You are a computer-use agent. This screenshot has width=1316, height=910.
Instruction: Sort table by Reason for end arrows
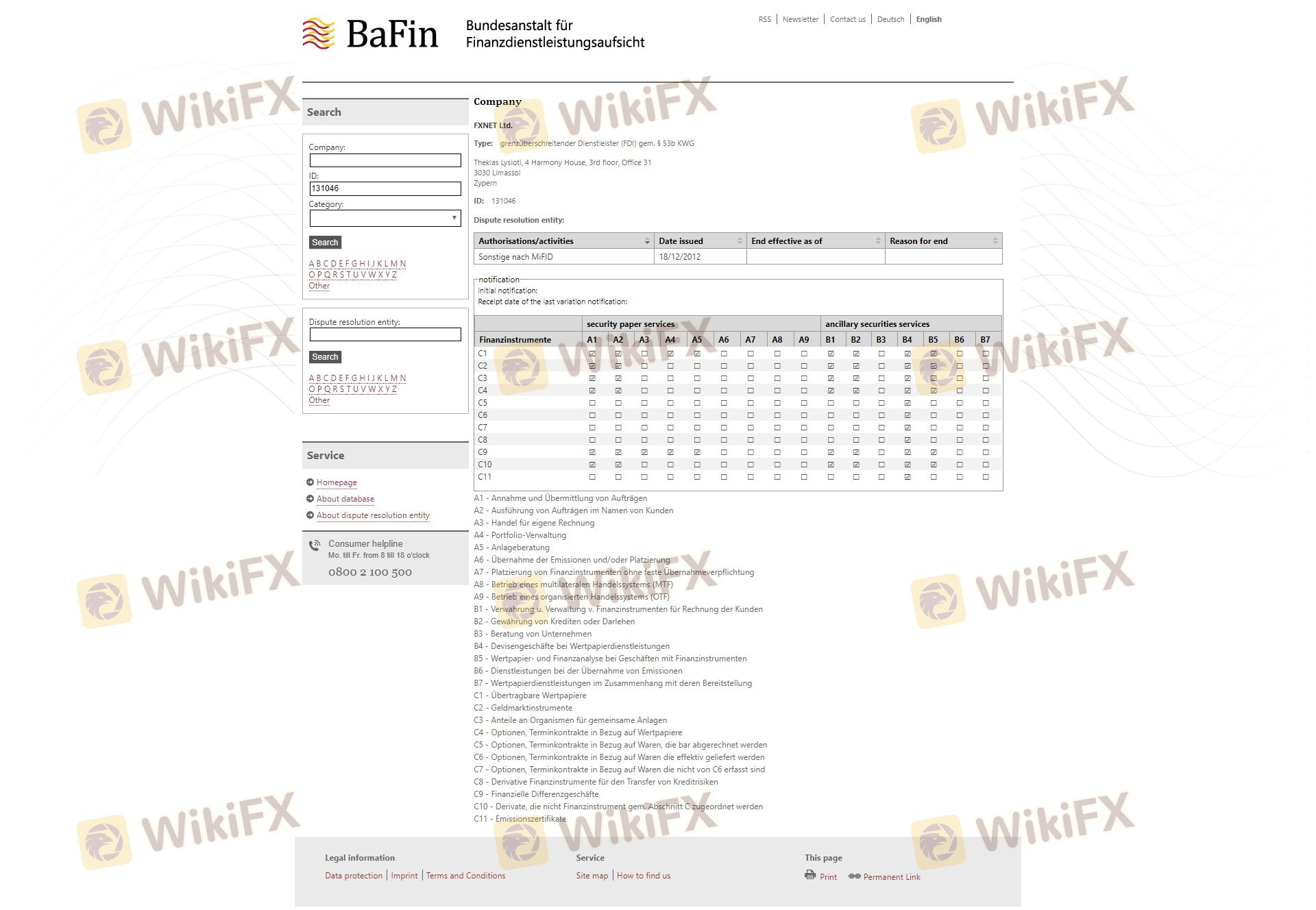click(x=995, y=241)
